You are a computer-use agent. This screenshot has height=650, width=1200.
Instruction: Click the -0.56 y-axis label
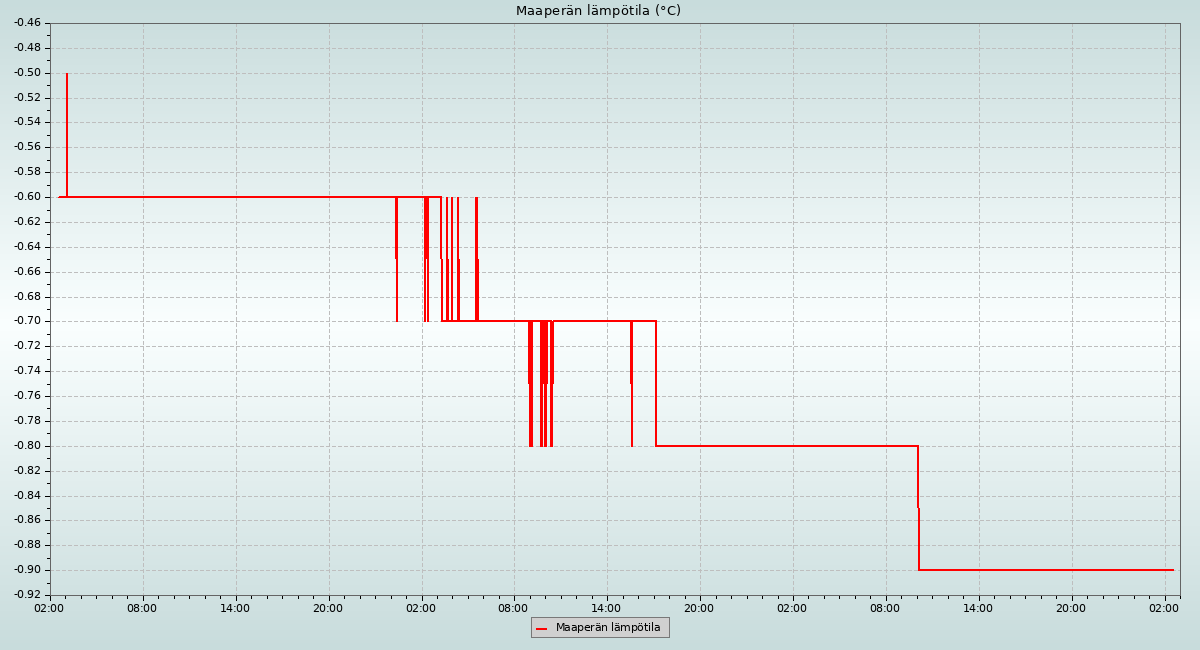pos(27,147)
